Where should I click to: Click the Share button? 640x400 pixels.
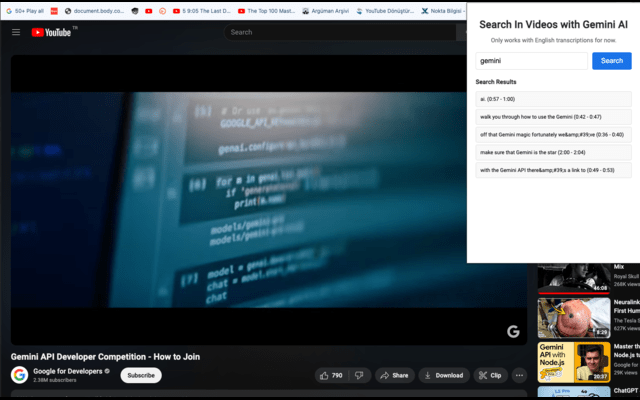(394, 376)
